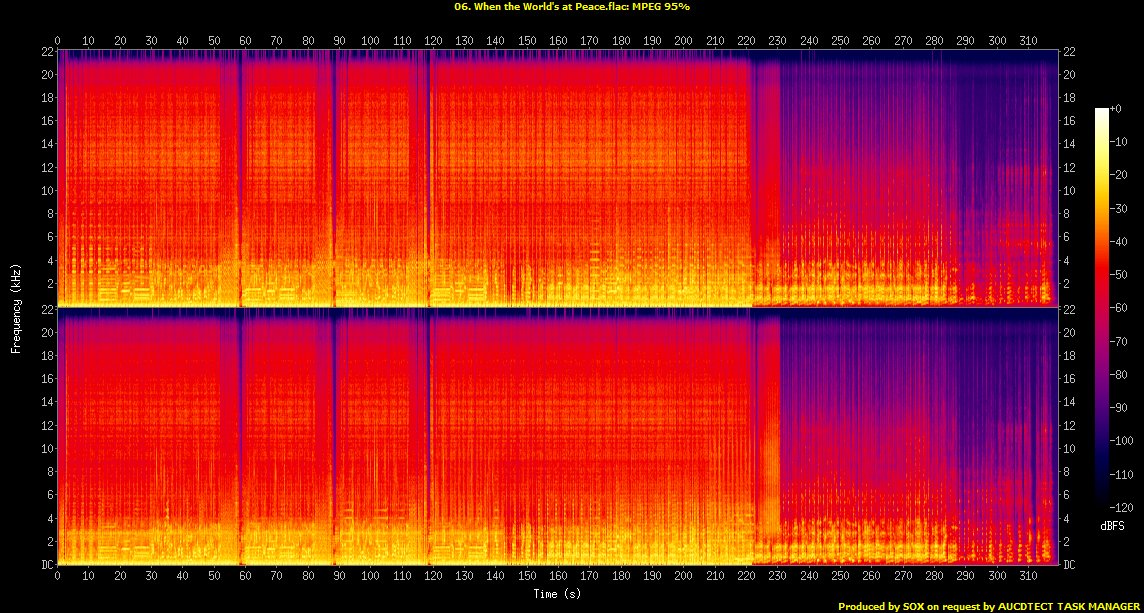This screenshot has height=613, width=1144.
Task: Click the "DC" label at bottom left of the frequency axis
Action: tap(45, 564)
